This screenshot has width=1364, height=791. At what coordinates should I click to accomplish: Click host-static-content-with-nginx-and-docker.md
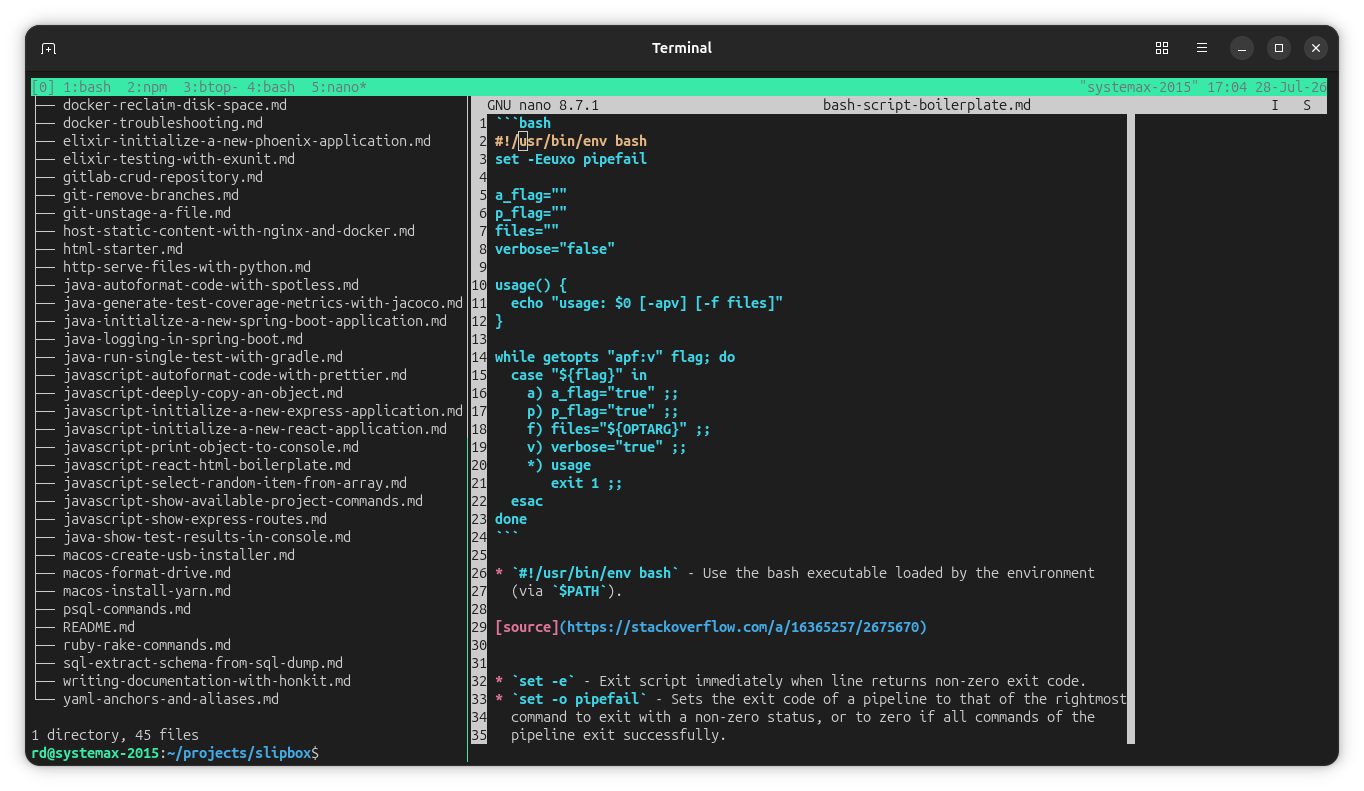tap(239, 231)
